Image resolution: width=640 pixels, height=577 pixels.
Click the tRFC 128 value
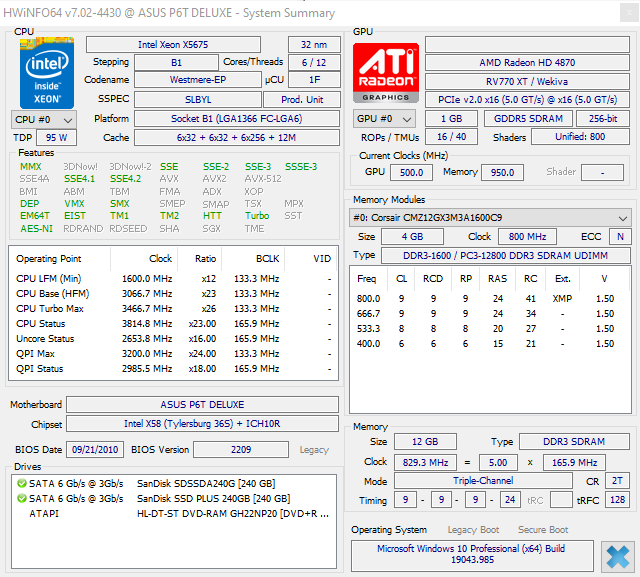[617, 500]
